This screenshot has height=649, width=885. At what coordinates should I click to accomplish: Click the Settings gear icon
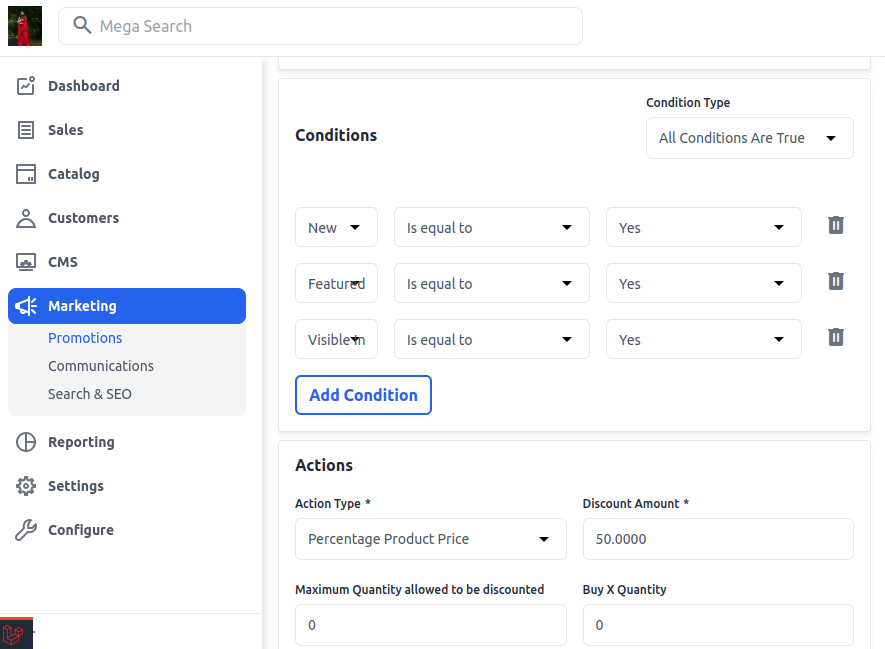tap(25, 486)
